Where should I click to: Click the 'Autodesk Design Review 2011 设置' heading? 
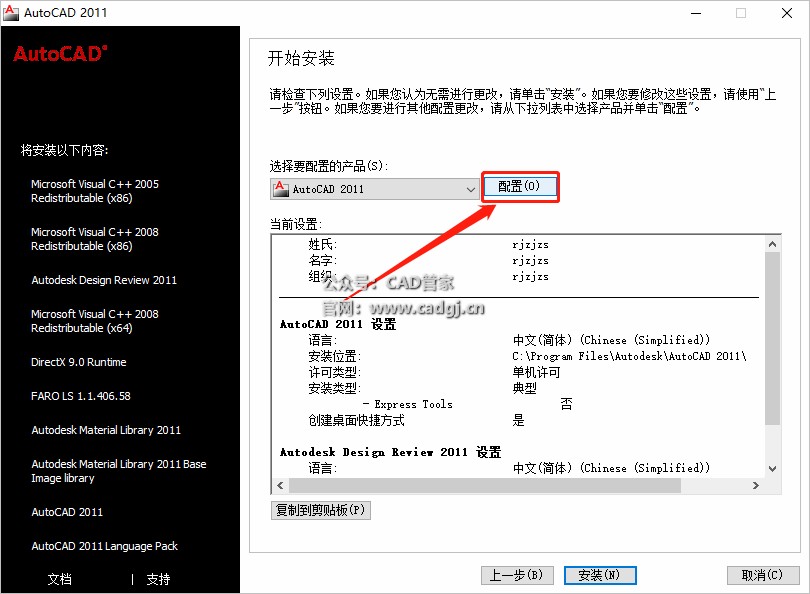391,452
